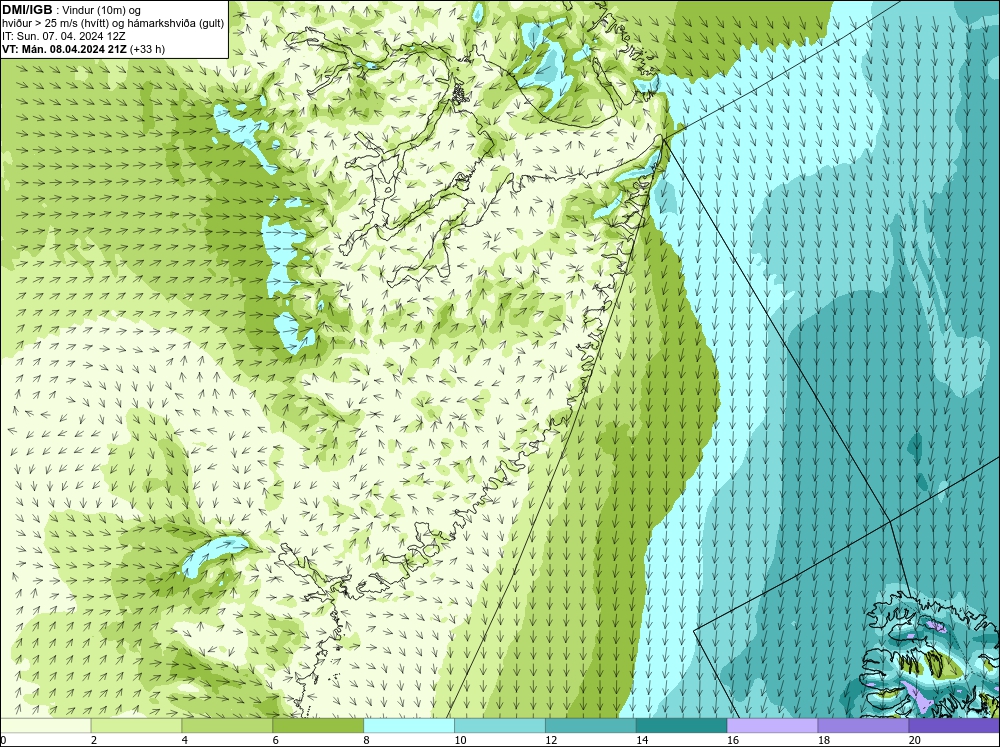Click the 6–8 m/s dark green legend swatch
Image resolution: width=1000 pixels, height=747 pixels.
coord(318,725)
